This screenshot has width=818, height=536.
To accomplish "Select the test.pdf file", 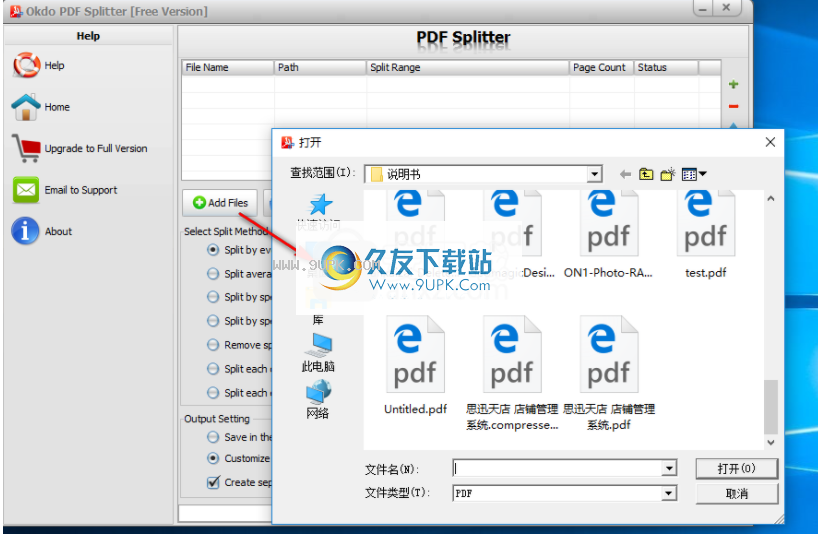I will [x=705, y=235].
